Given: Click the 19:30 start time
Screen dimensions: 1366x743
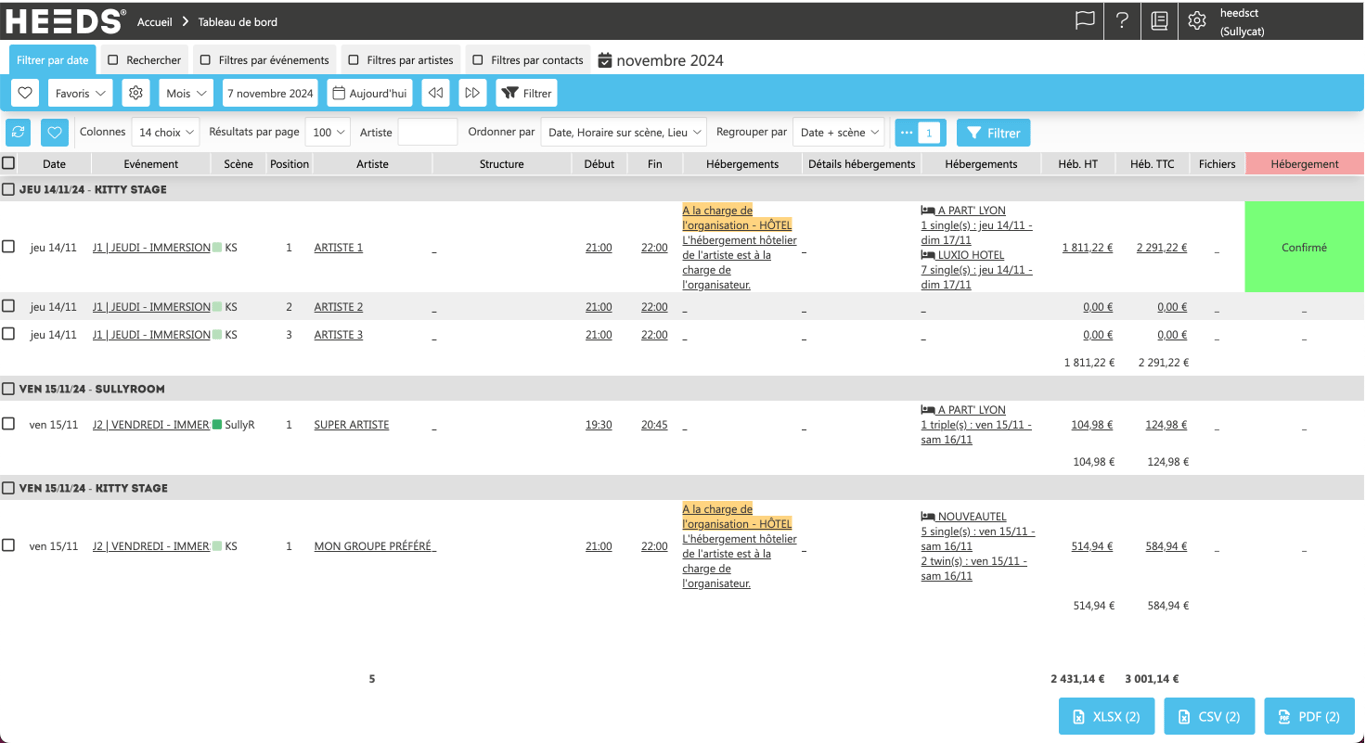Looking at the screenshot, I should [x=599, y=424].
